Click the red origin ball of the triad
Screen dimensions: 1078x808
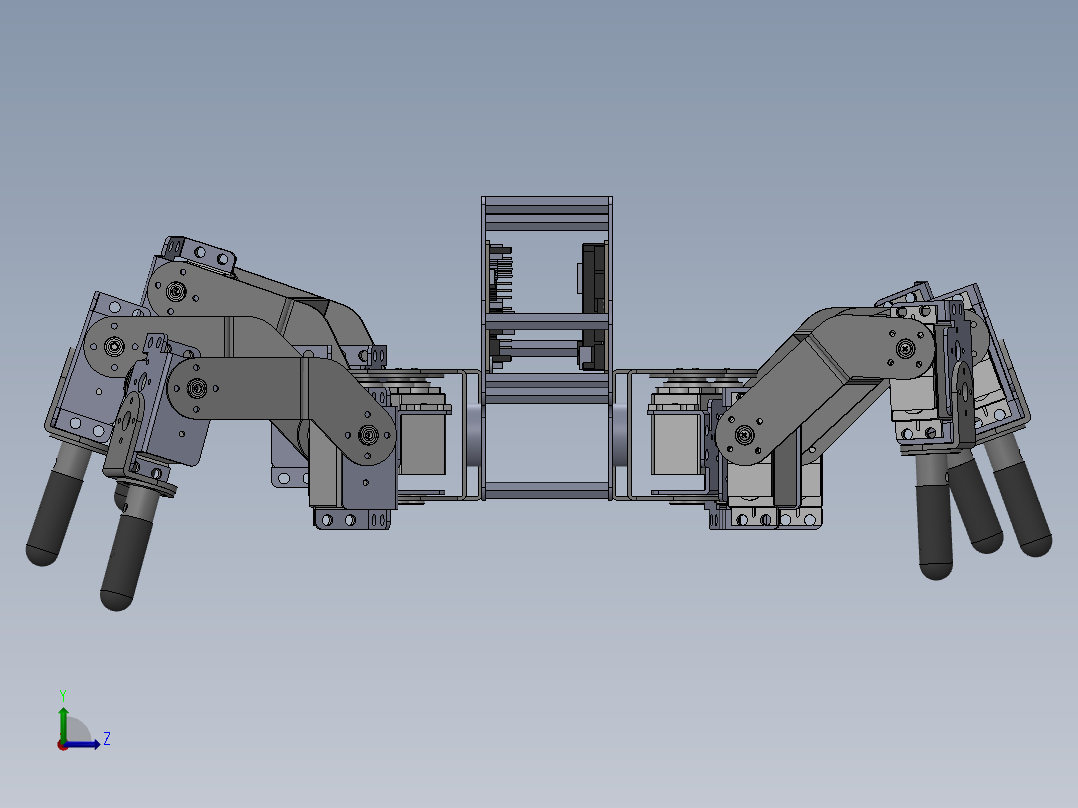click(62, 745)
